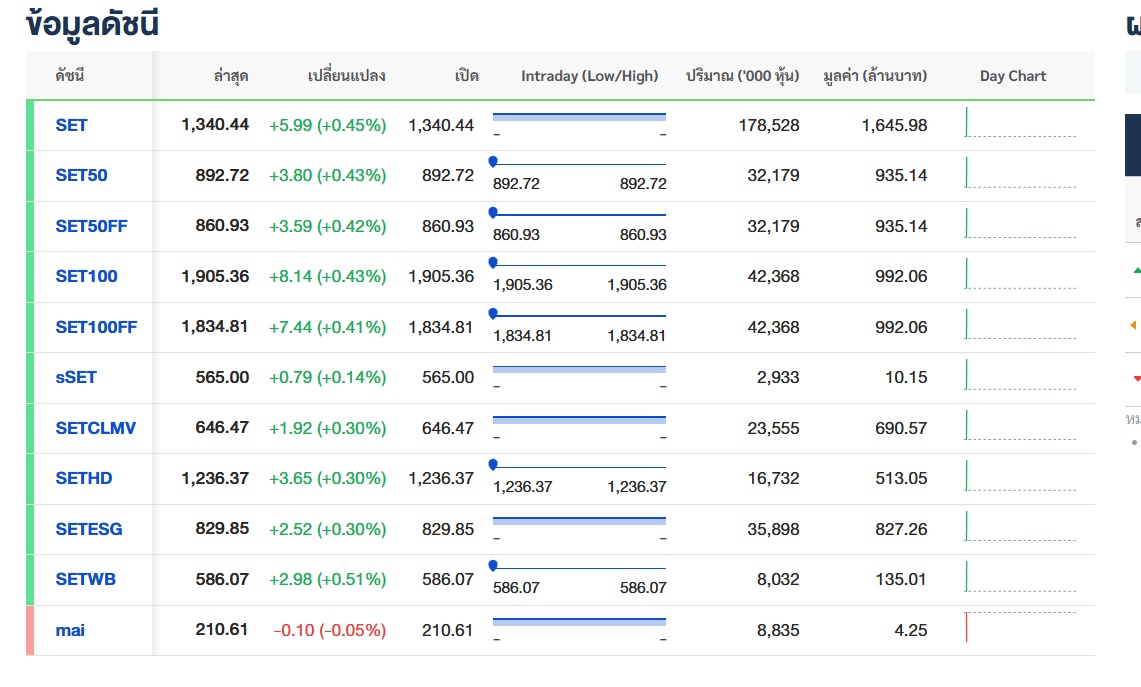The width and height of the screenshot is (1141, 687).
Task: Open the mai index link
Action: 70,630
